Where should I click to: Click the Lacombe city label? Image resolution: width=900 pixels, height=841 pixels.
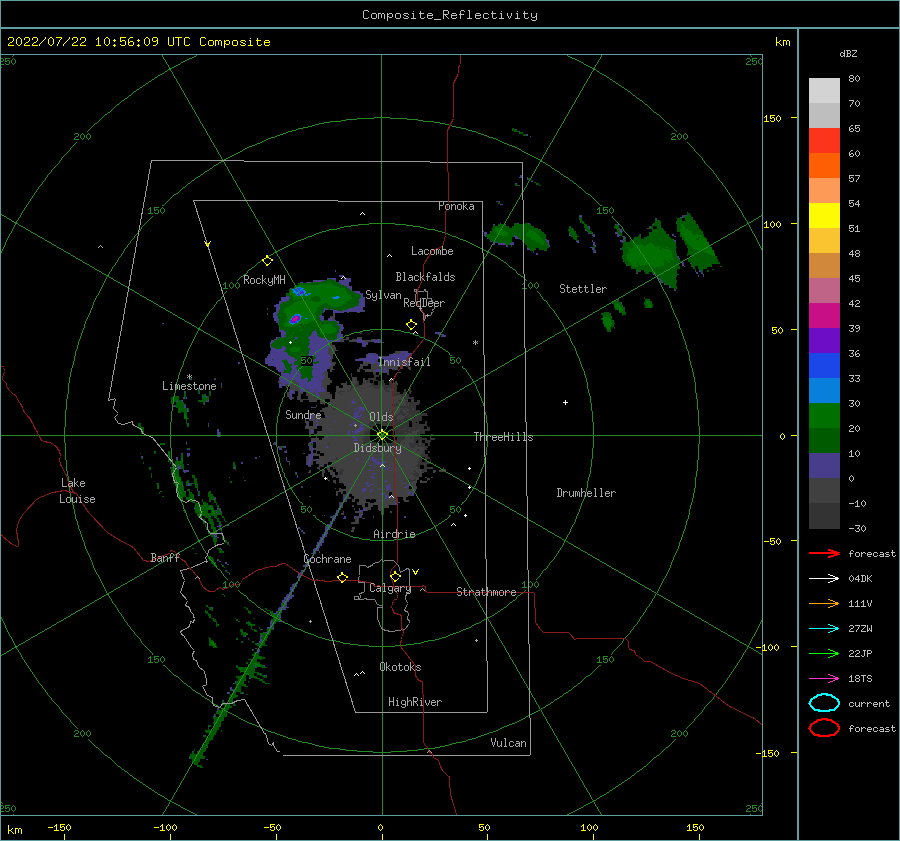[432, 251]
